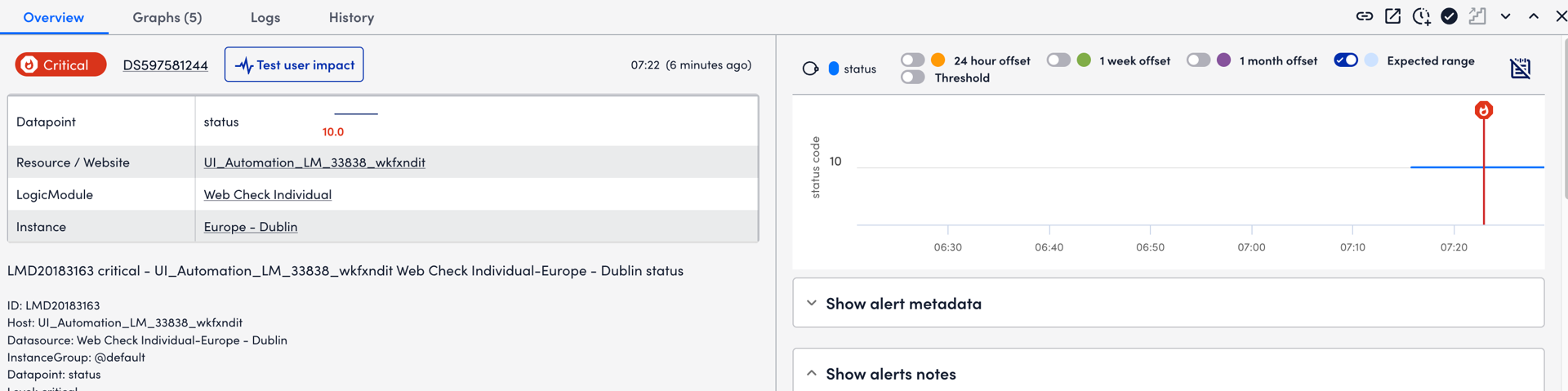
Task: Disable the Expected range toggle
Action: coord(1345,60)
